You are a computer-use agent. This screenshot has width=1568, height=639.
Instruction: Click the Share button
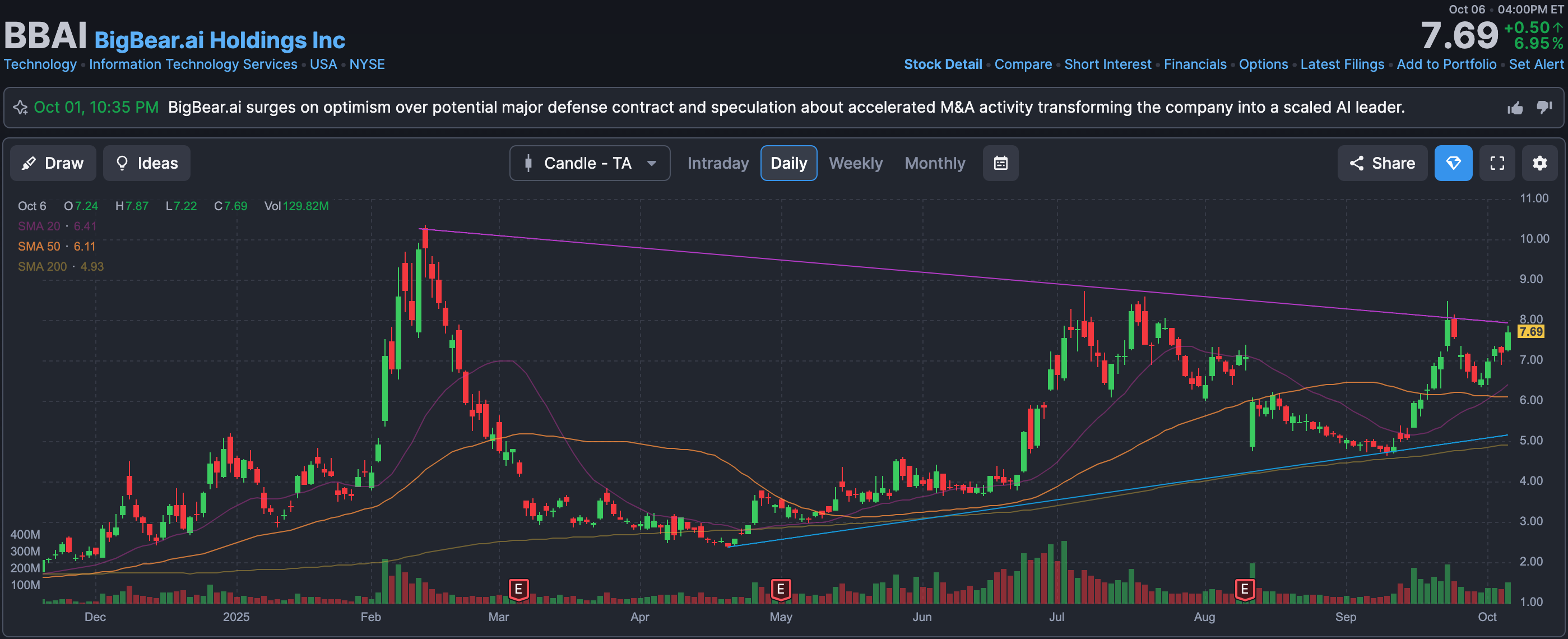click(x=1382, y=163)
